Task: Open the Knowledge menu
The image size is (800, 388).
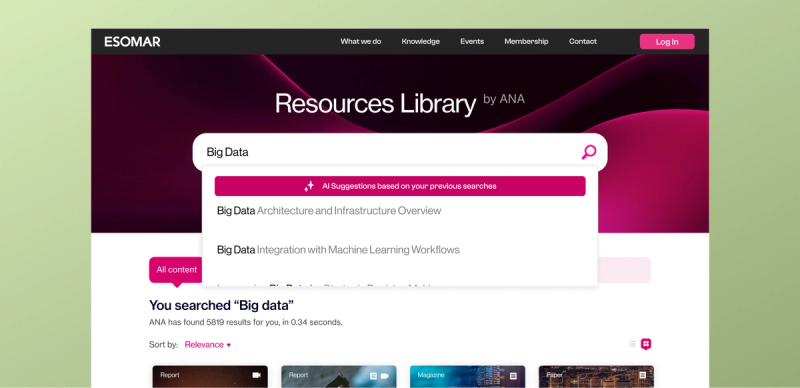Action: pyautogui.click(x=420, y=42)
